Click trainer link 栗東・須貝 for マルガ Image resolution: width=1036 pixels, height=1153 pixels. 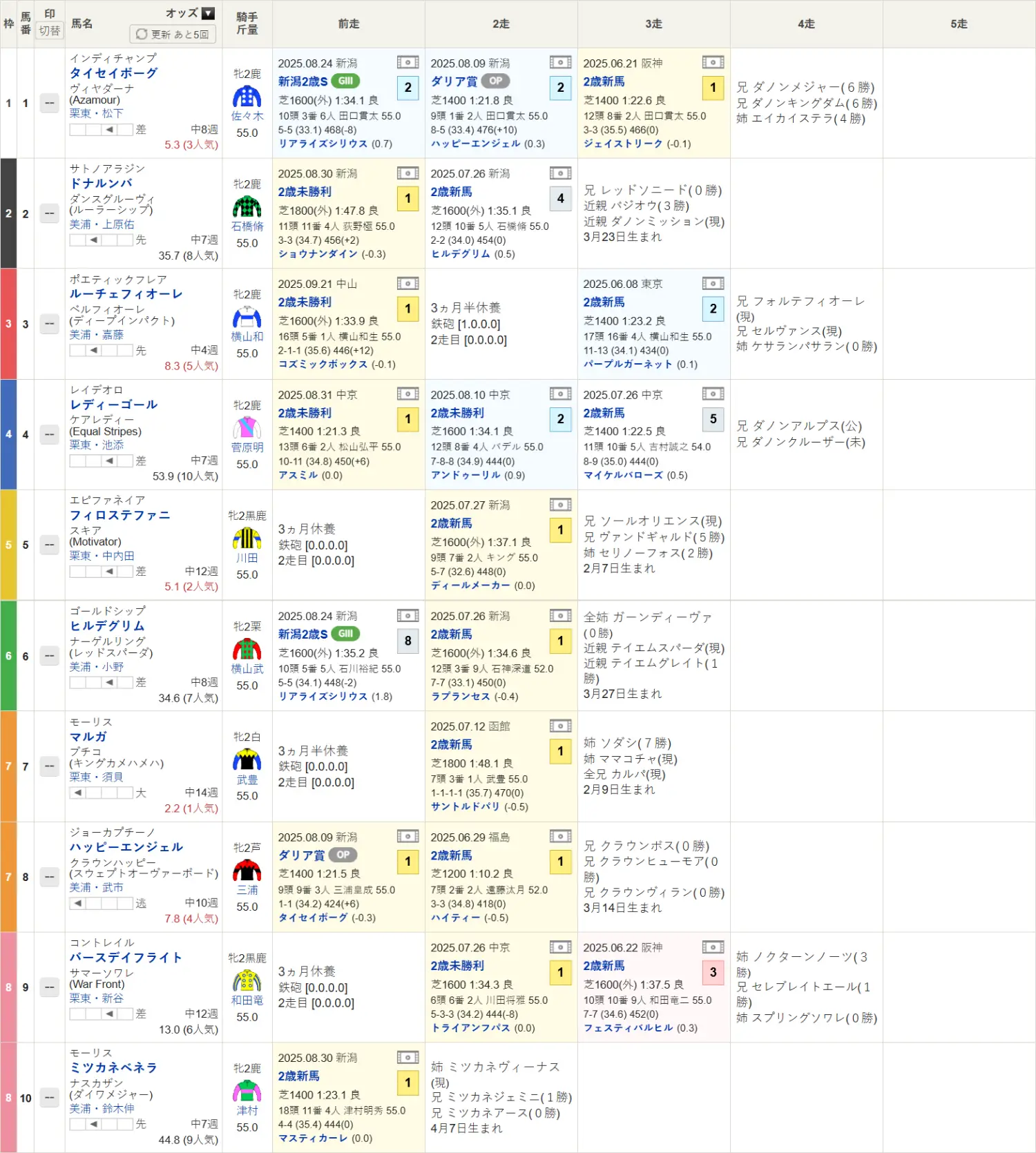96,777
